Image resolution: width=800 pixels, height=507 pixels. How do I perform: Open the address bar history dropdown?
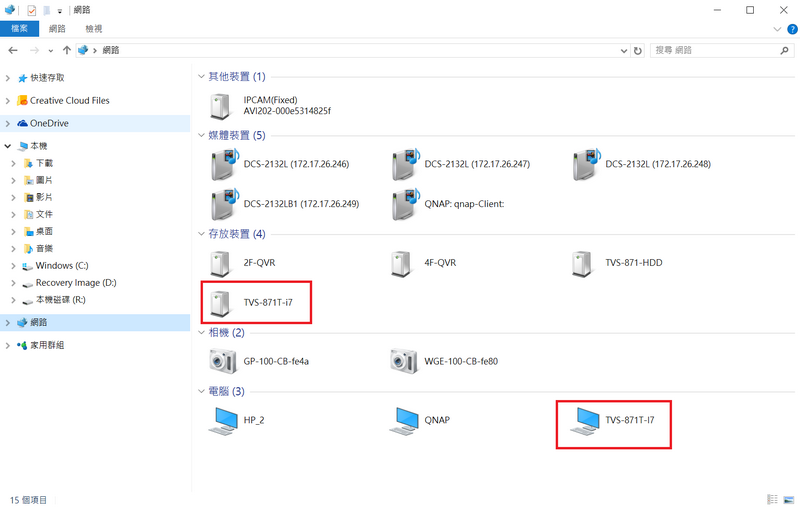tap(623, 50)
